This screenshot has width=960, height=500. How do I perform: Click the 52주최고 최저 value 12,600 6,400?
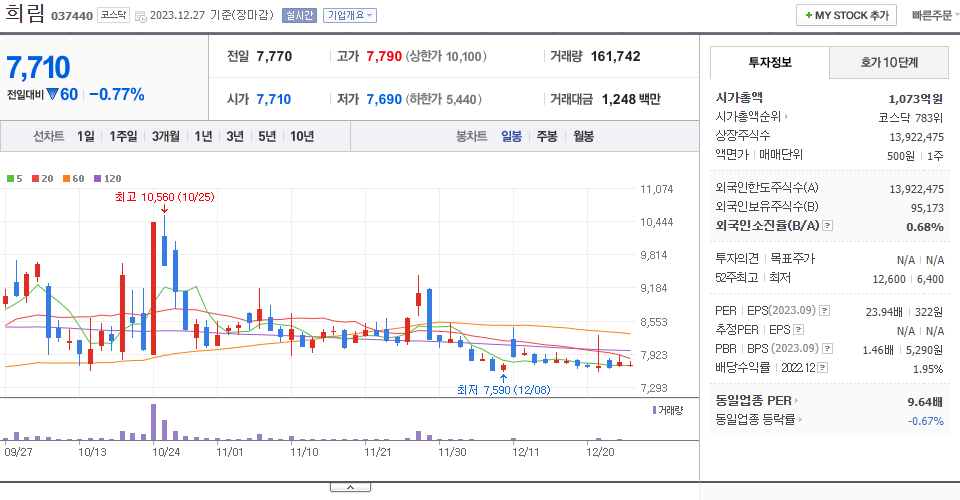[908, 279]
